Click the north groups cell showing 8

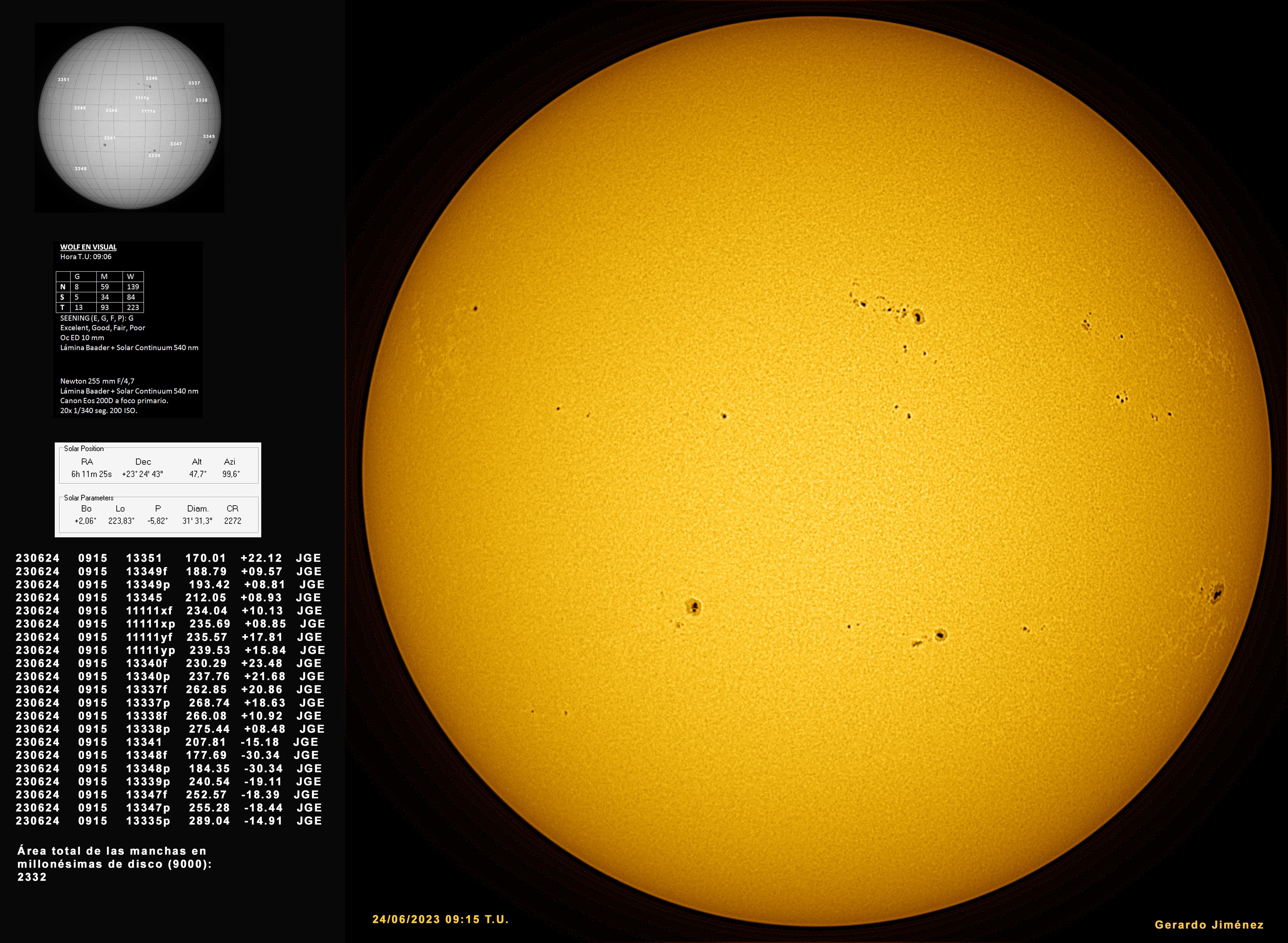77,286
